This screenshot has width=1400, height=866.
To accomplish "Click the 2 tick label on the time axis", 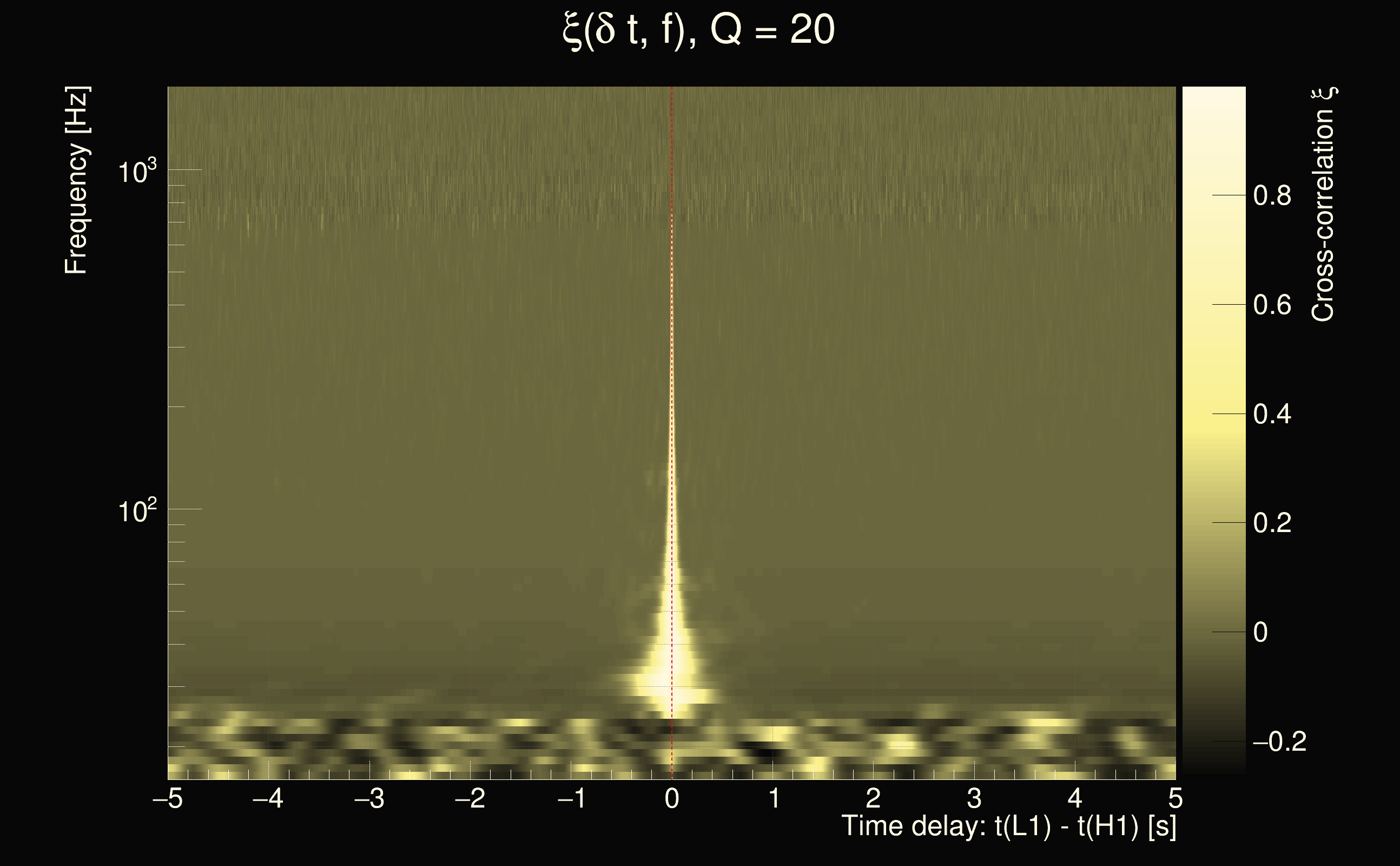I will coord(874,798).
